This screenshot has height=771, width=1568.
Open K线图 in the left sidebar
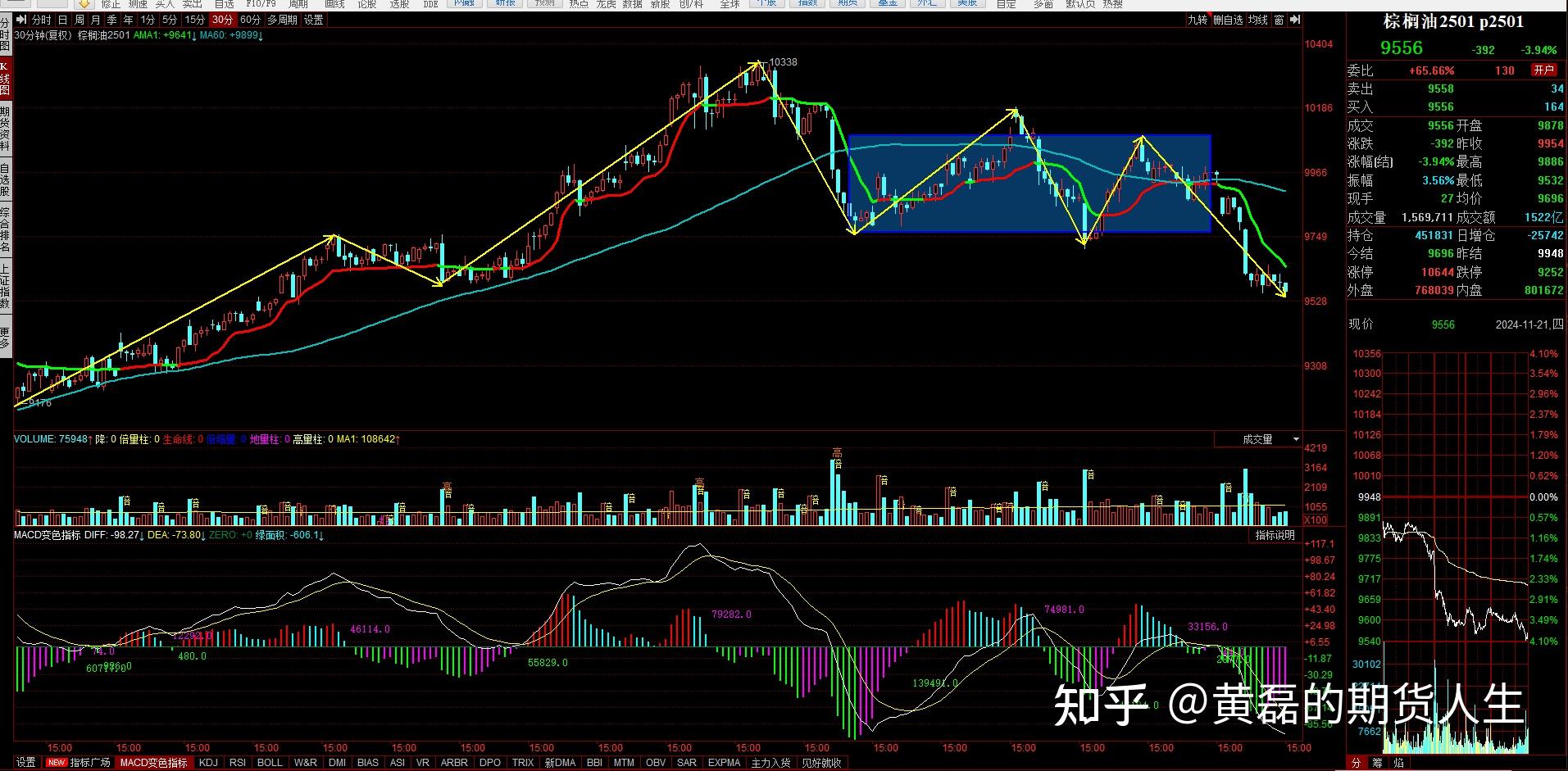[x=5, y=79]
